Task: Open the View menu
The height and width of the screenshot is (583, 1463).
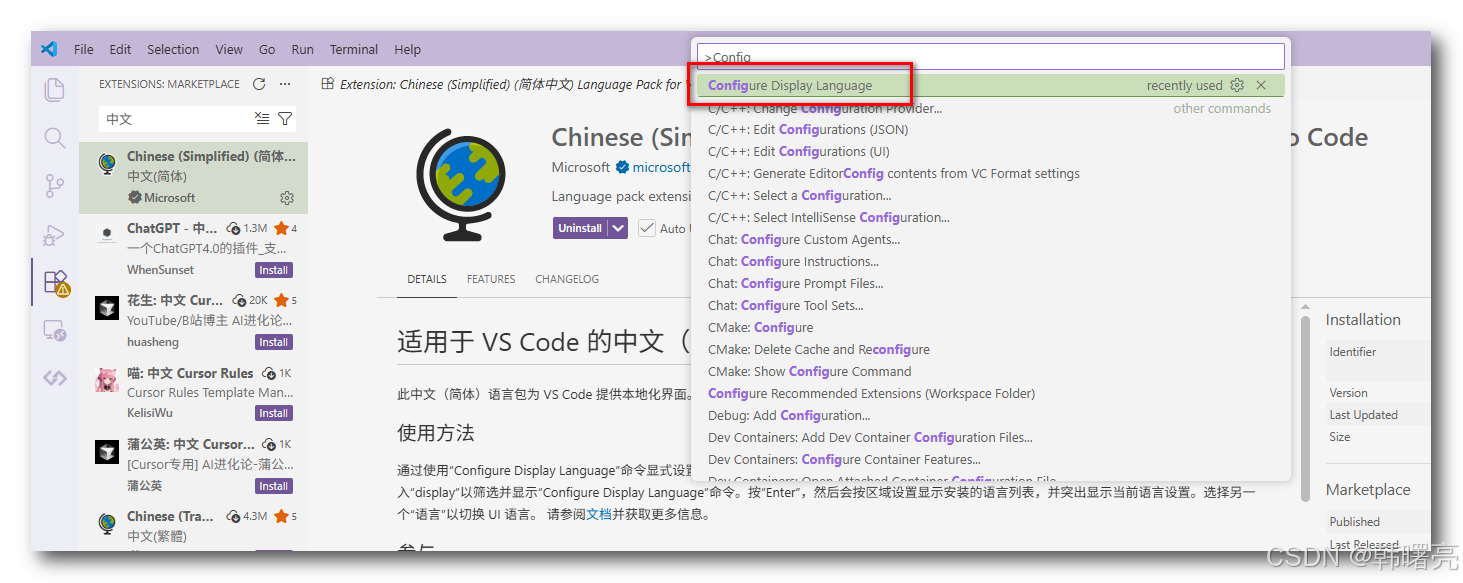Action: tap(229, 49)
